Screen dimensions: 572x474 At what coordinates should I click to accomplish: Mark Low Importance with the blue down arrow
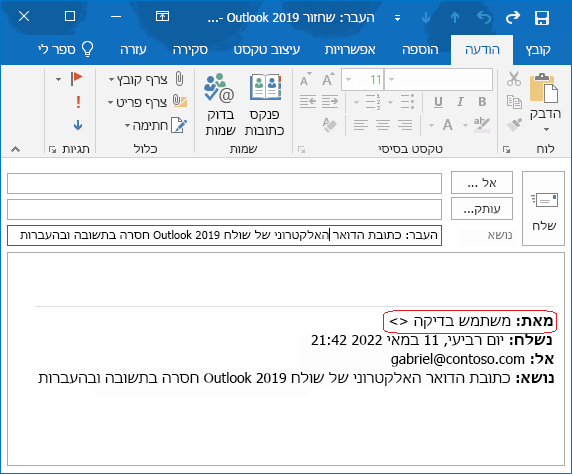pyautogui.click(x=78, y=126)
